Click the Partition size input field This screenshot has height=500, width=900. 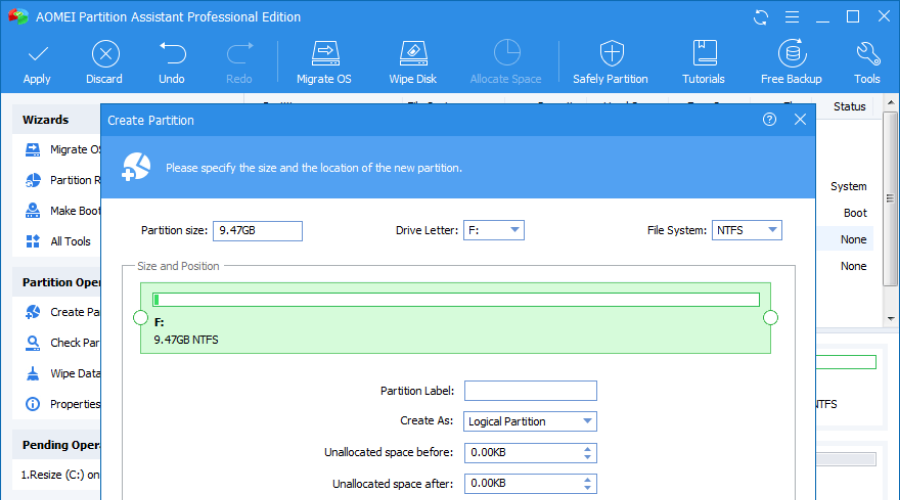click(258, 231)
